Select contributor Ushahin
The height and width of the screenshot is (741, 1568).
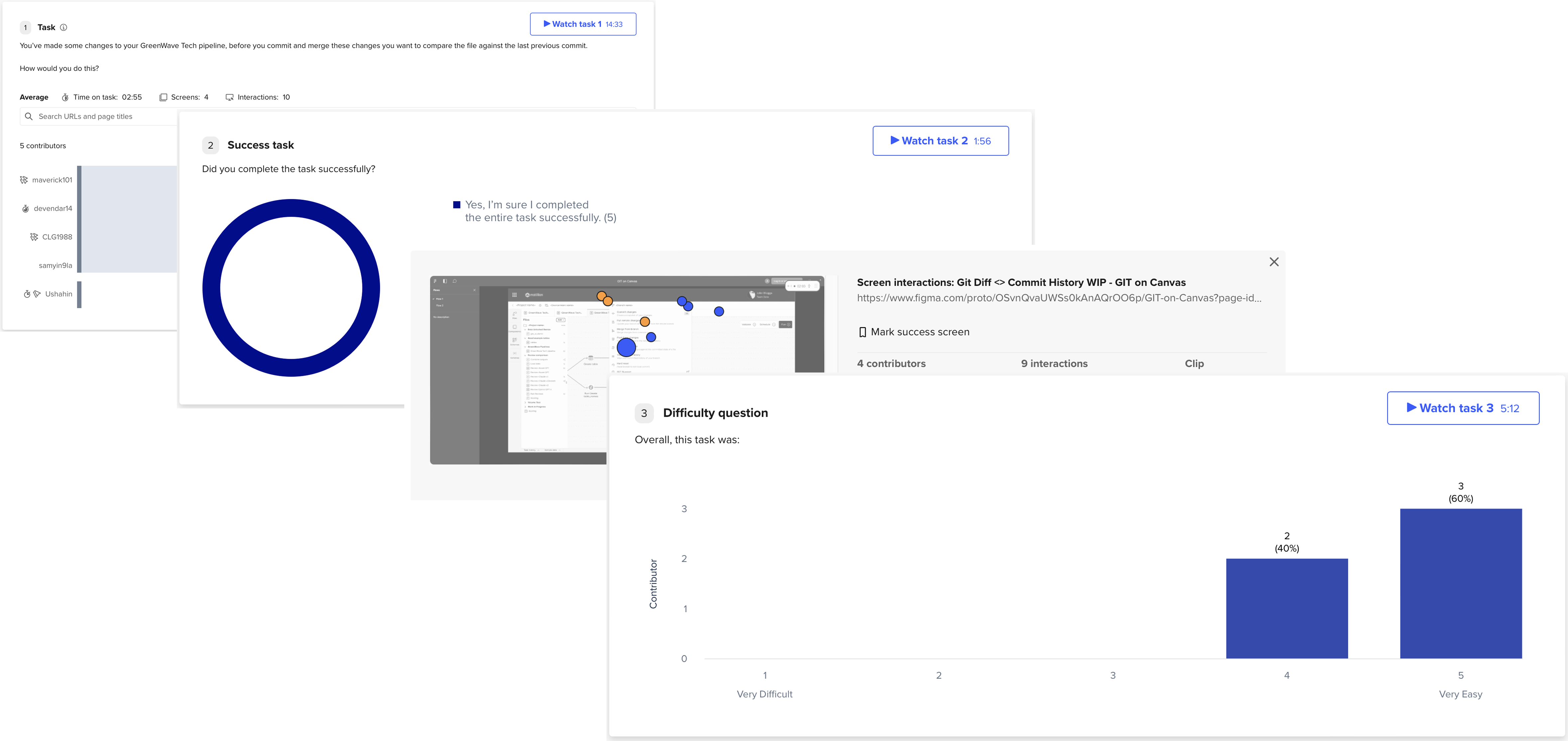tap(59, 294)
